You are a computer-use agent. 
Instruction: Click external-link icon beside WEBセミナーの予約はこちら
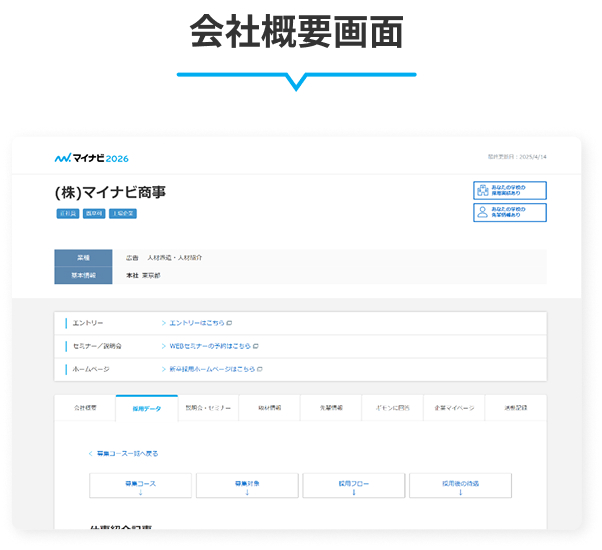(256, 346)
